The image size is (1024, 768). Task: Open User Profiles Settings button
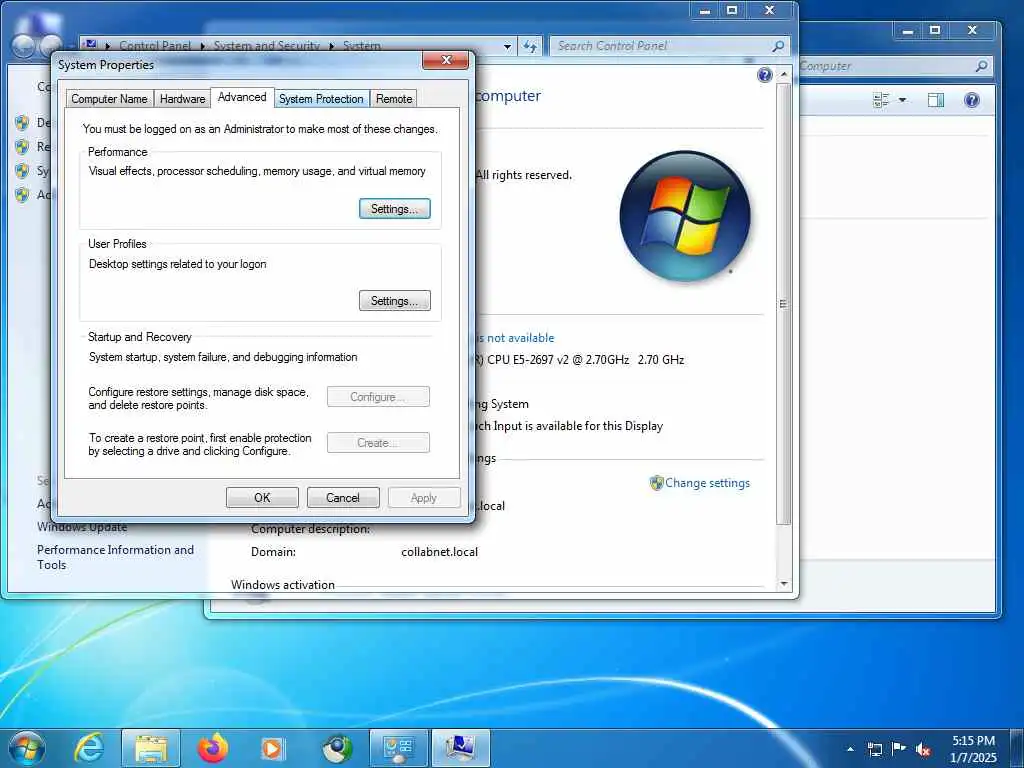point(394,300)
